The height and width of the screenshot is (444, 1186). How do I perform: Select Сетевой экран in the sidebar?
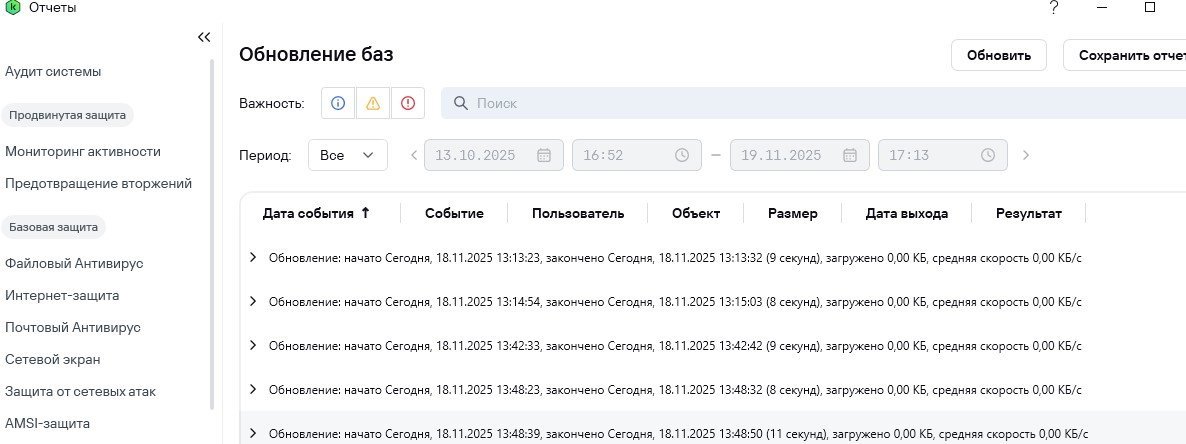click(x=52, y=359)
